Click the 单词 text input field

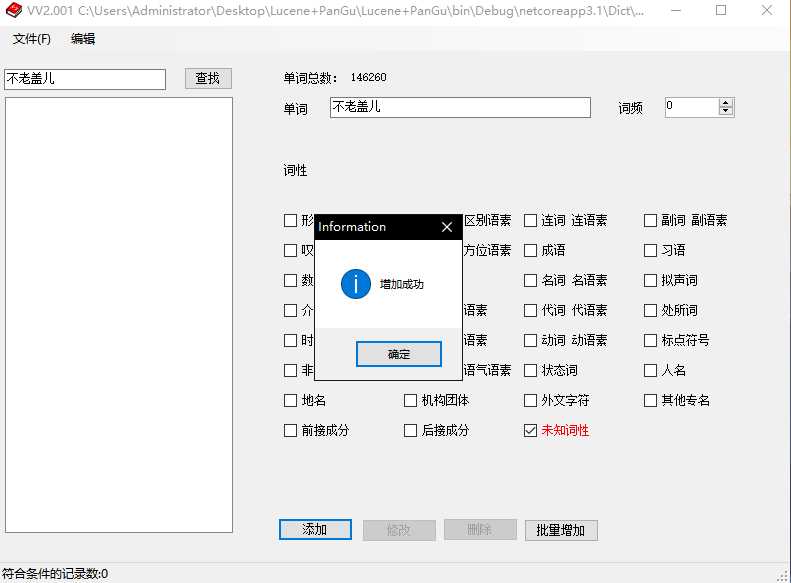pos(460,108)
